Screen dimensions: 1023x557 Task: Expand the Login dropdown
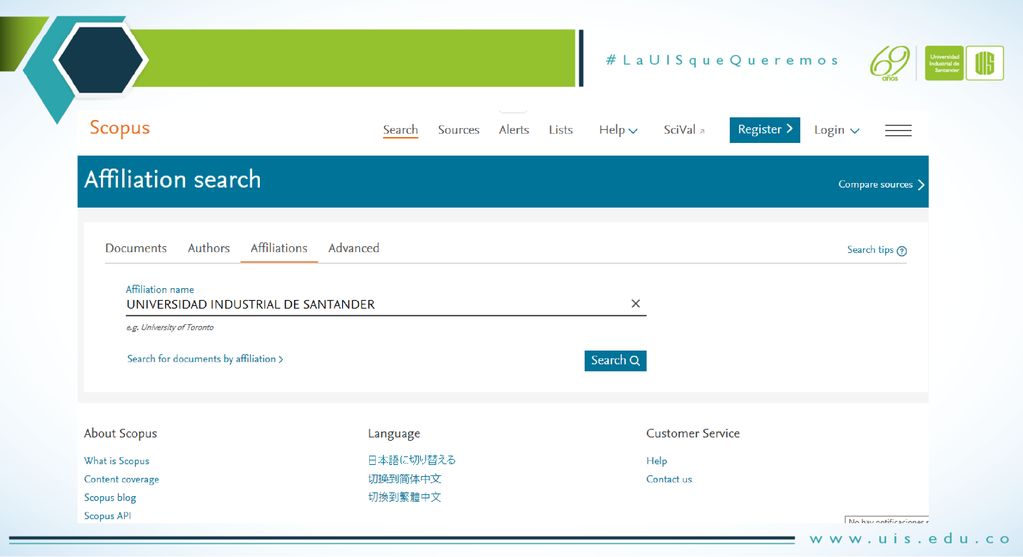click(x=836, y=130)
